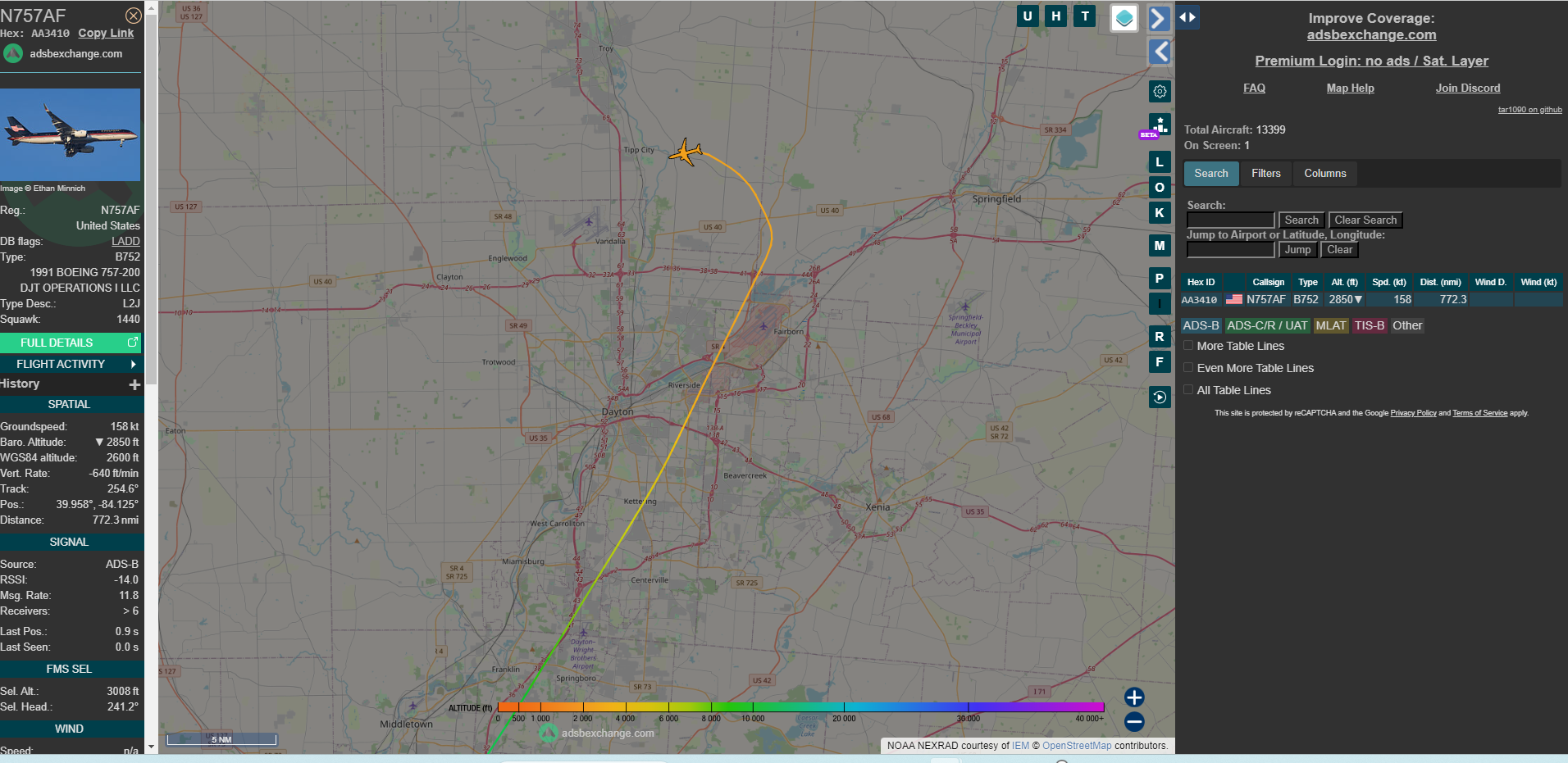
Task: Toggle the K map button
Action: 1160,213
